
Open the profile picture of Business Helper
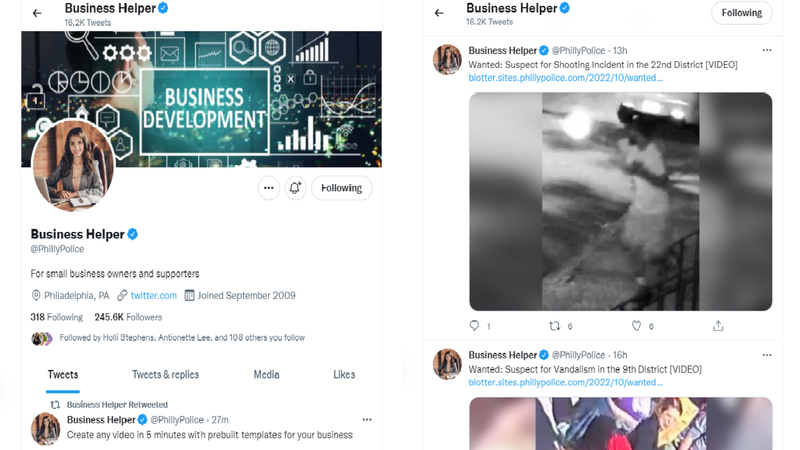click(73, 166)
